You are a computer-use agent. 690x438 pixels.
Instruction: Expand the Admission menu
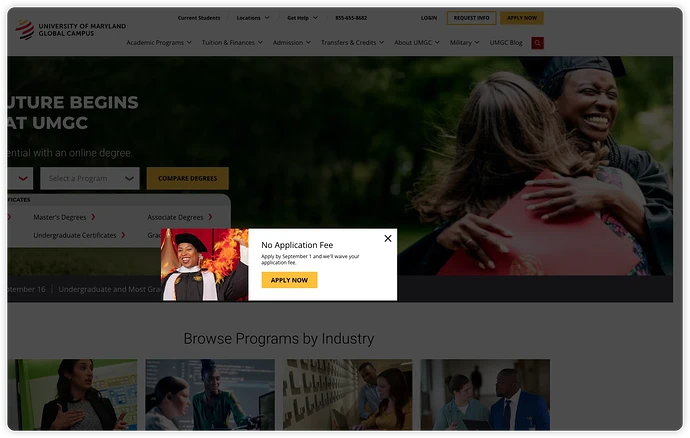click(292, 43)
